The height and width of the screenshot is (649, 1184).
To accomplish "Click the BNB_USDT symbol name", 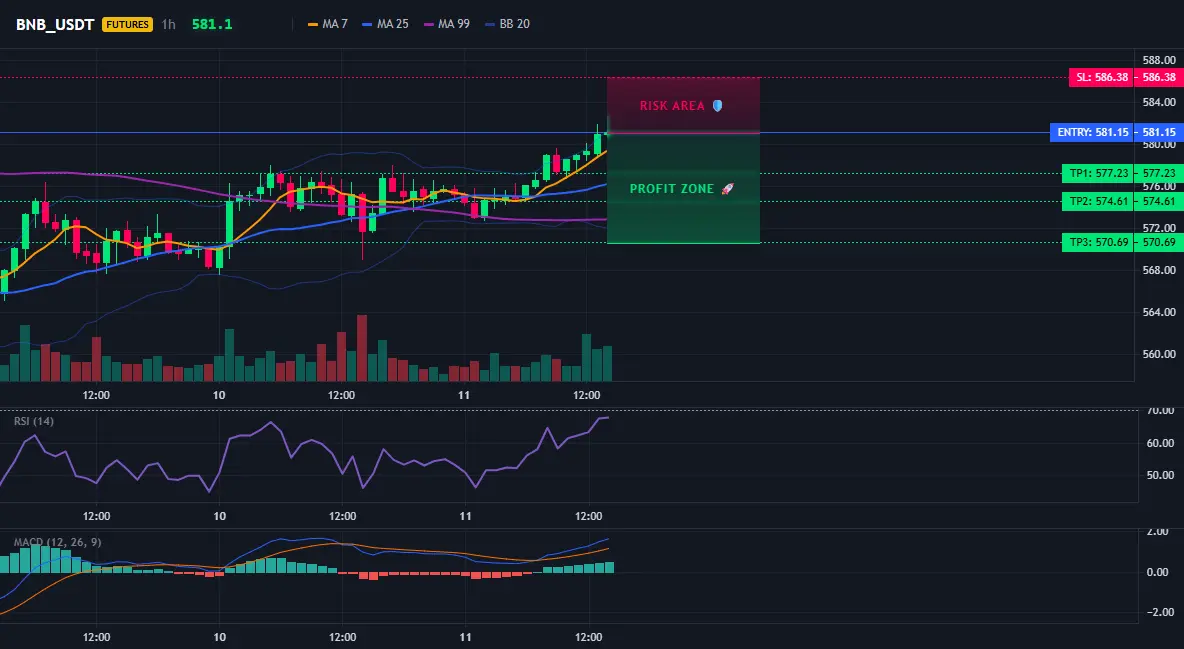I will pyautogui.click(x=55, y=24).
